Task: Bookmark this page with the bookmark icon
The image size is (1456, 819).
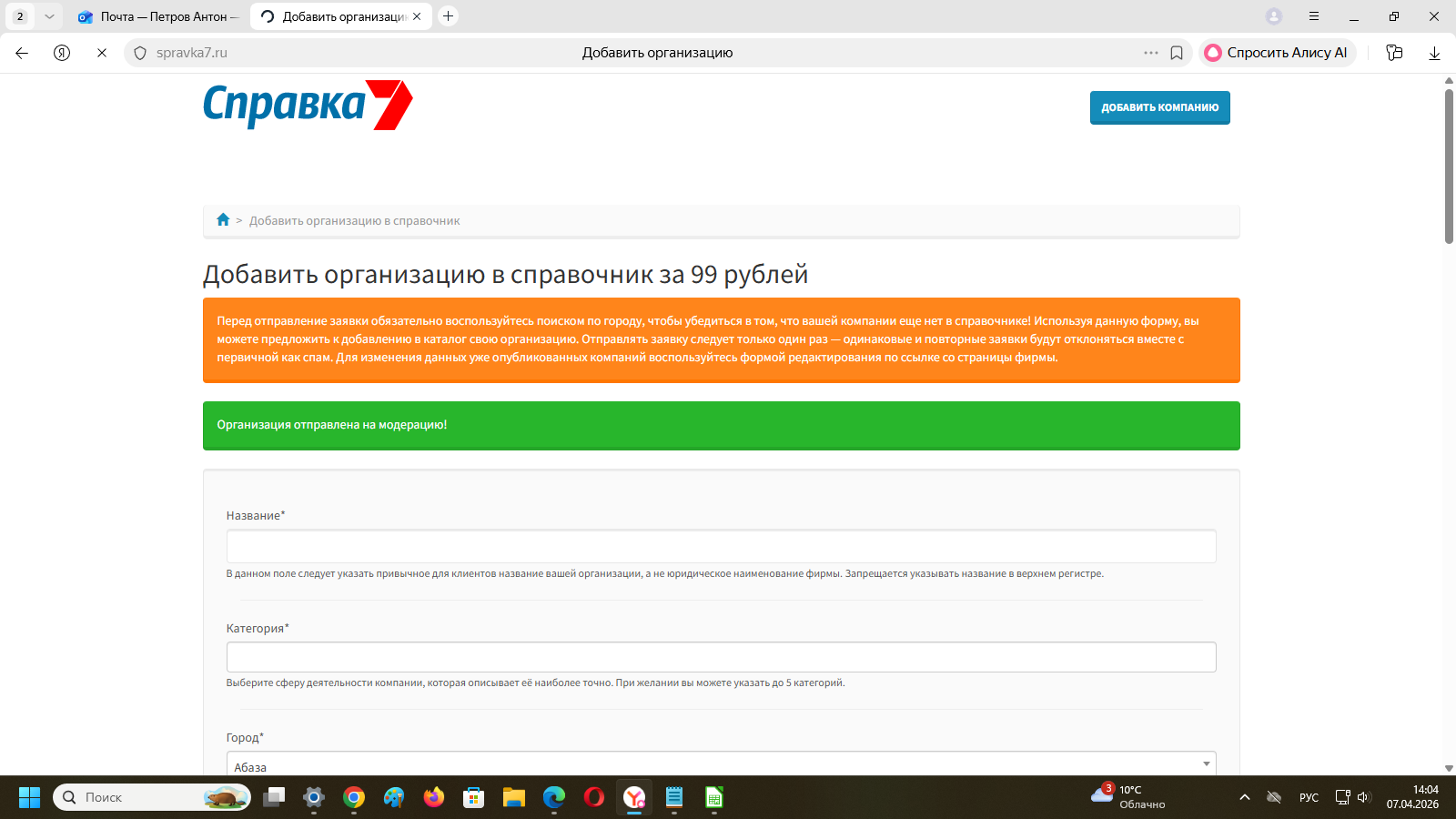Action: [1177, 53]
